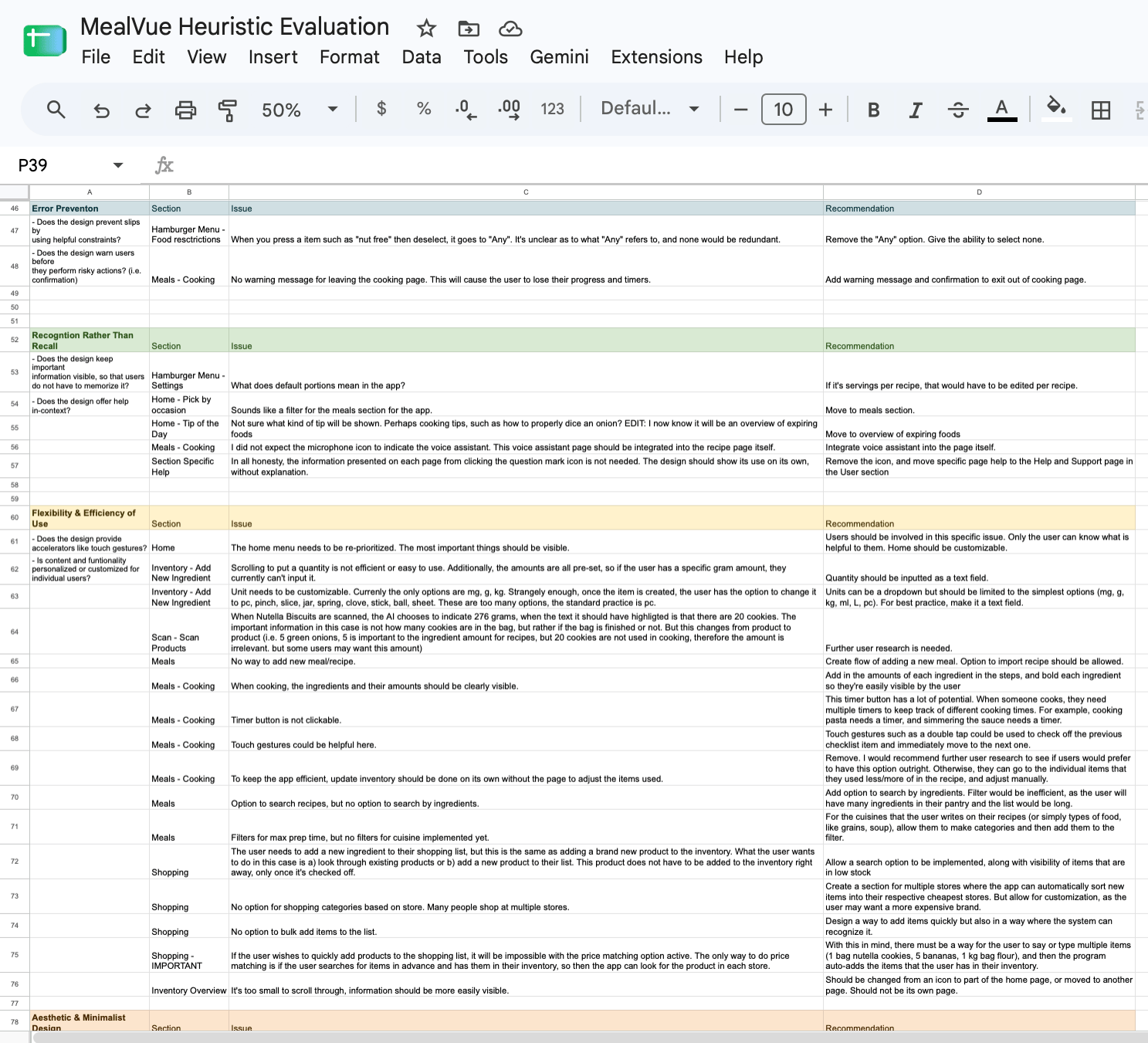Format selection as currency

tap(381, 109)
